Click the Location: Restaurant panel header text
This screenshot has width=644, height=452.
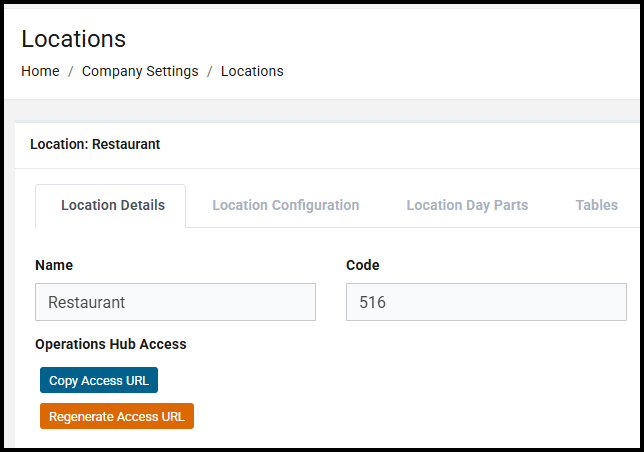(x=95, y=144)
